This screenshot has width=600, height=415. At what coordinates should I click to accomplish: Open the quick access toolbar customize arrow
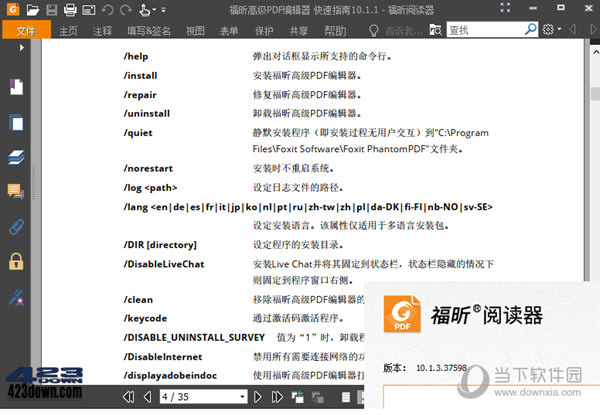(163, 10)
